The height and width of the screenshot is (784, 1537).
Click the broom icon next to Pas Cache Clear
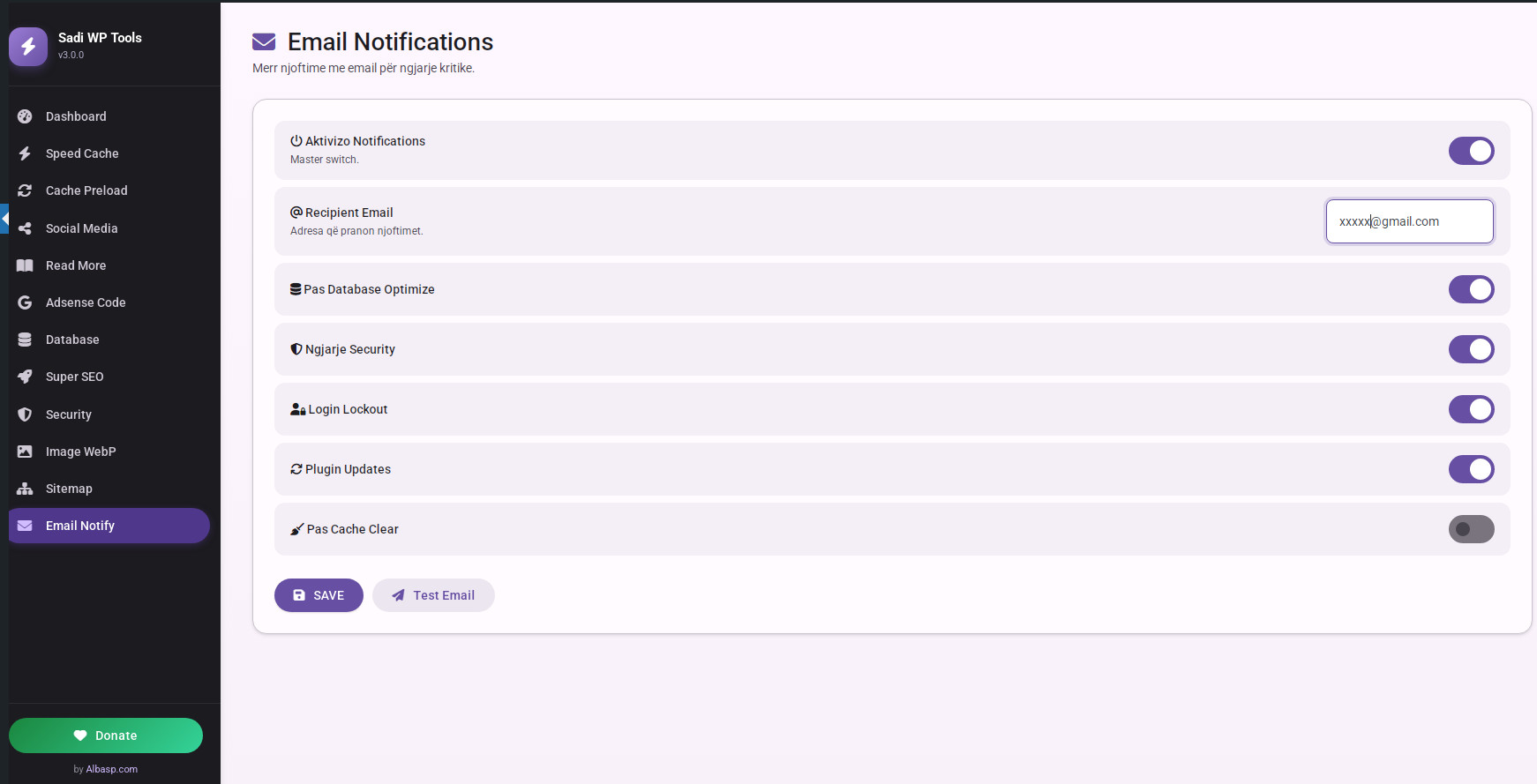(x=297, y=529)
